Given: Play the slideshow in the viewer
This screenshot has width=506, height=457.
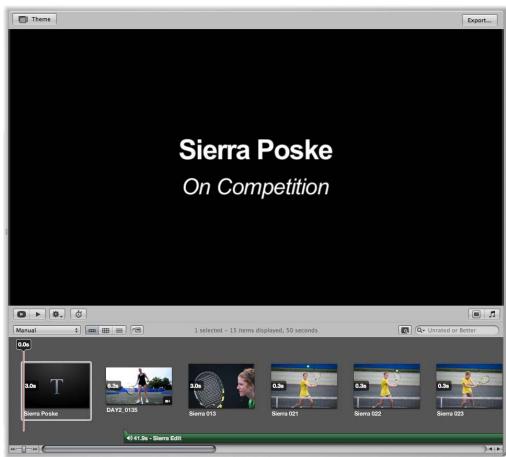Looking at the screenshot, I should coord(38,314).
